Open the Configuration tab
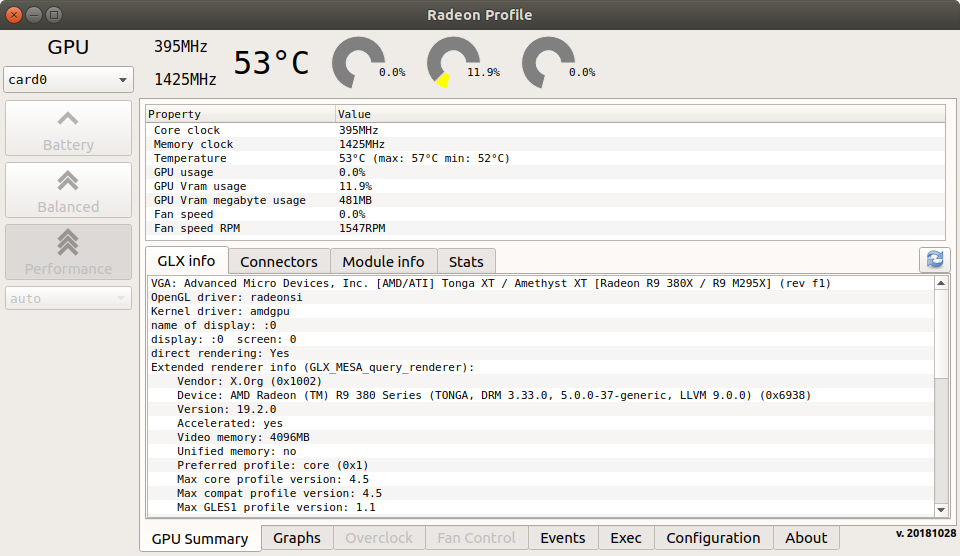 pos(713,538)
